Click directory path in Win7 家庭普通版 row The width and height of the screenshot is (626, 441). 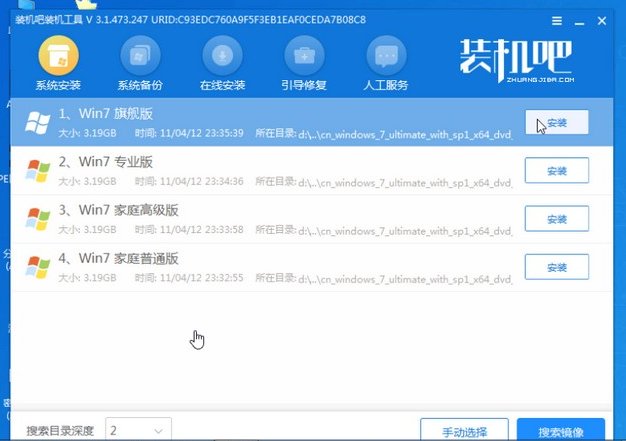405,279
